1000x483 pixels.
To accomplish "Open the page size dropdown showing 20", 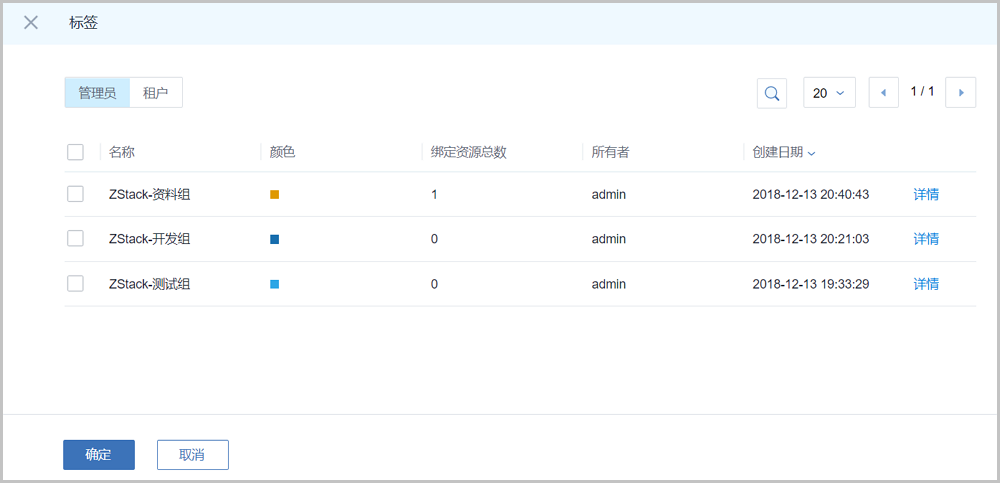I will point(829,93).
